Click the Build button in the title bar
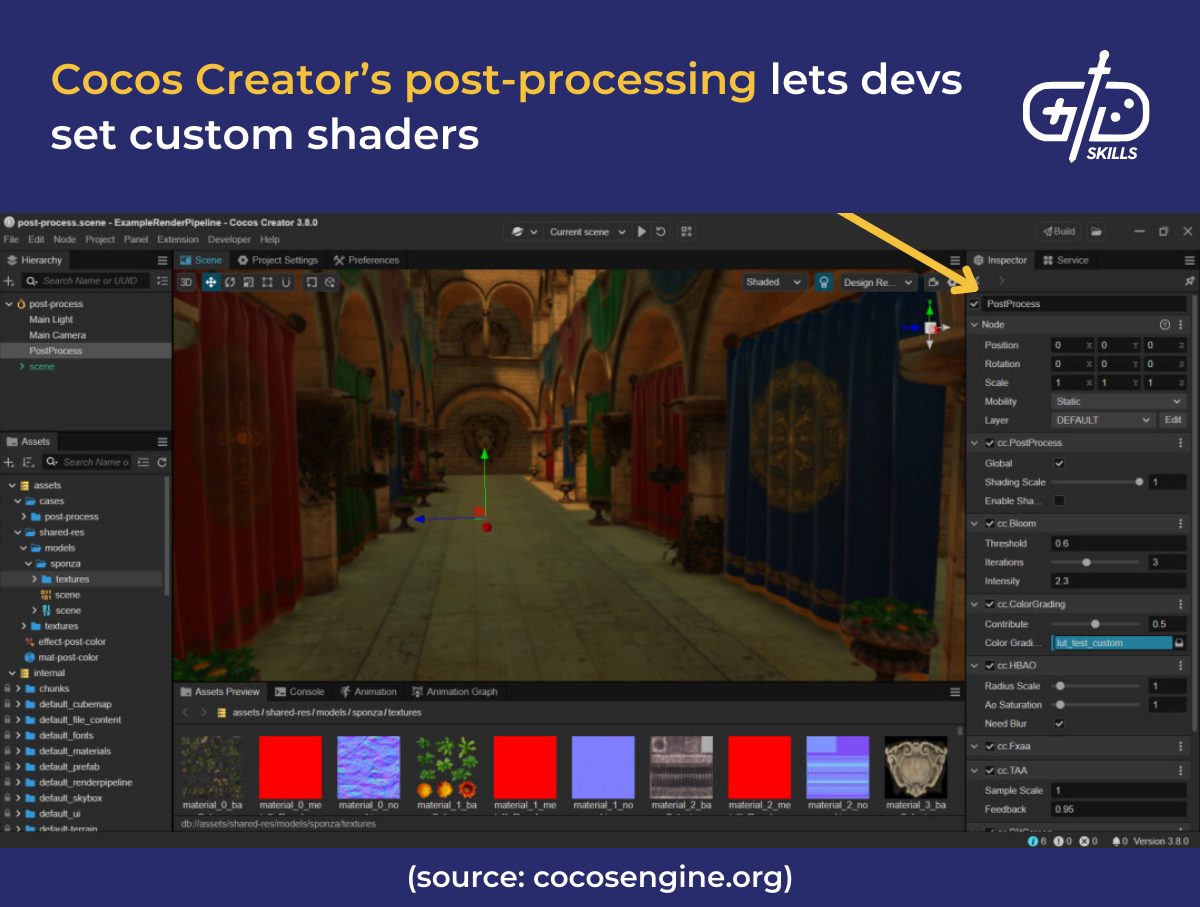 1058,231
